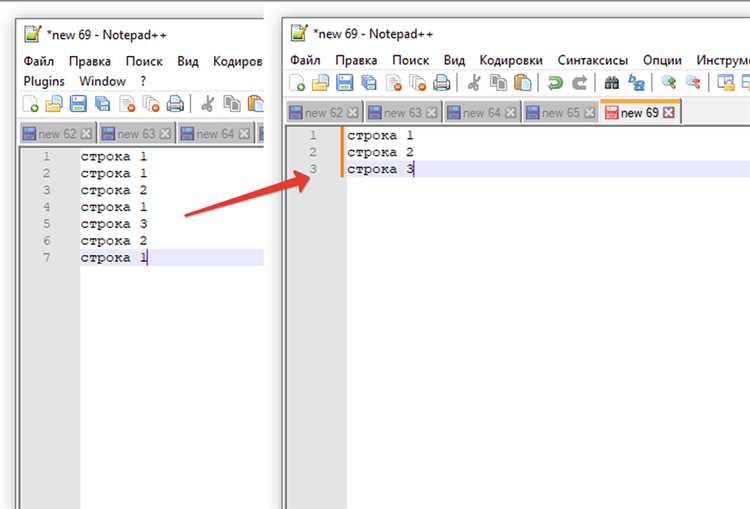The width and height of the screenshot is (750, 509).
Task: Open Файл menu in left window
Action: 39,61
